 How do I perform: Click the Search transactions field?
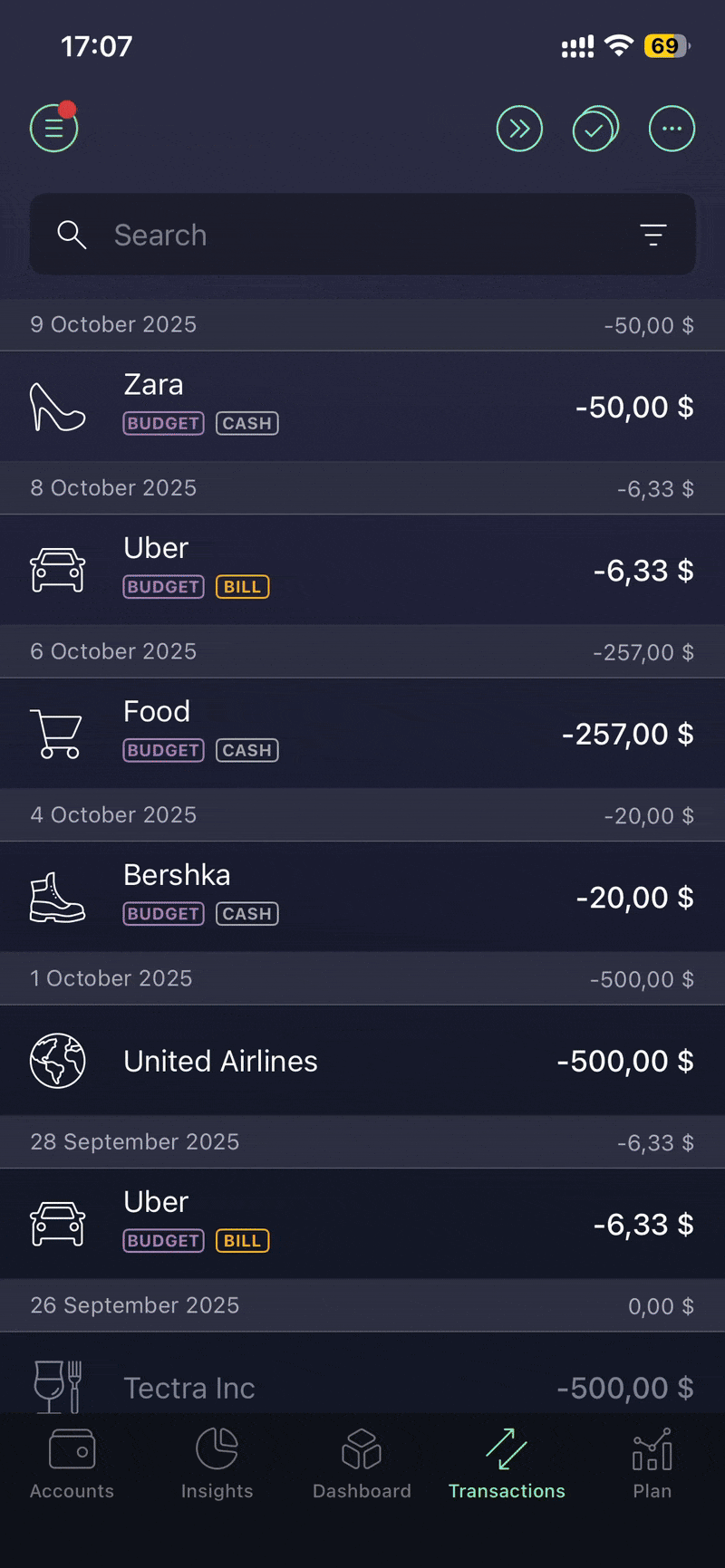pos(362,235)
